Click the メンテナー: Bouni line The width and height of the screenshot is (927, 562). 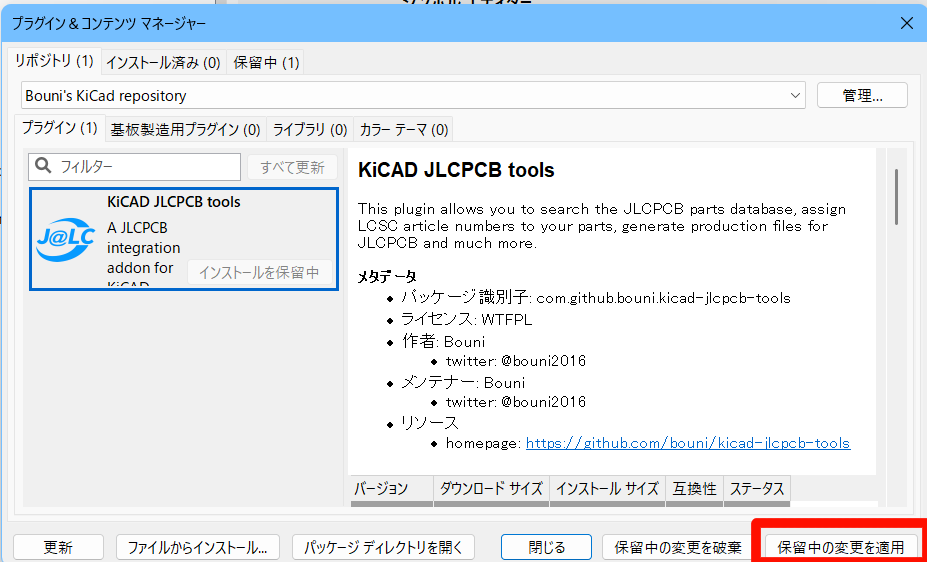[464, 383]
